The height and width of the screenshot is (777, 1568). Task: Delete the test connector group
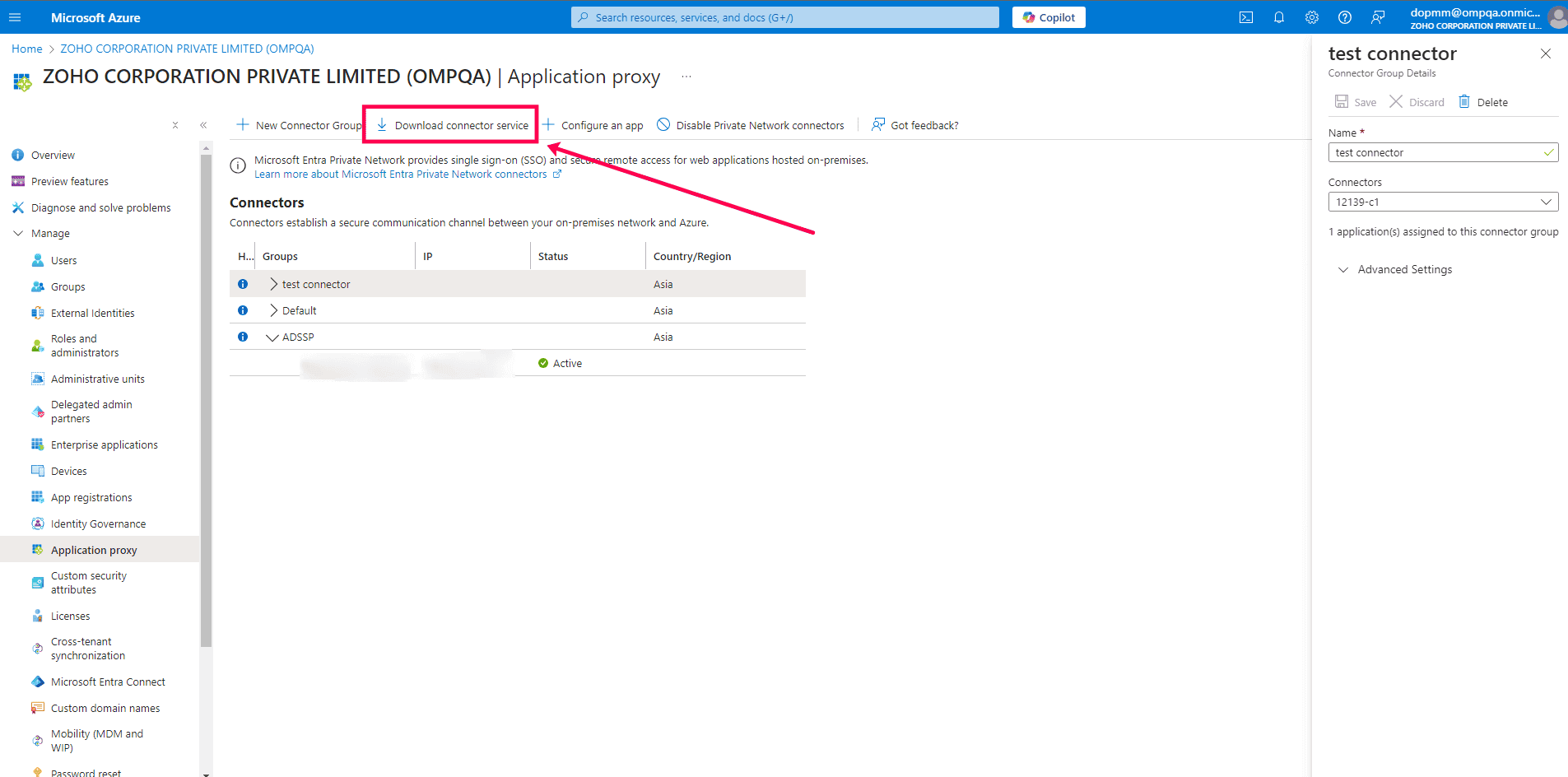point(1483,102)
